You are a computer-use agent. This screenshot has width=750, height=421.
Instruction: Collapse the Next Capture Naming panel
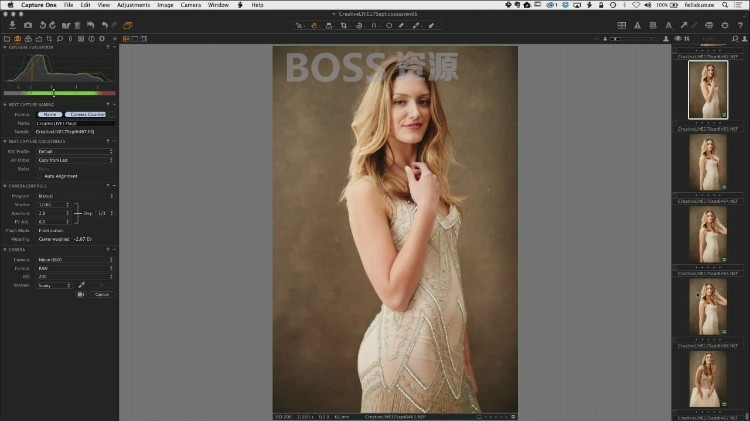click(5, 104)
